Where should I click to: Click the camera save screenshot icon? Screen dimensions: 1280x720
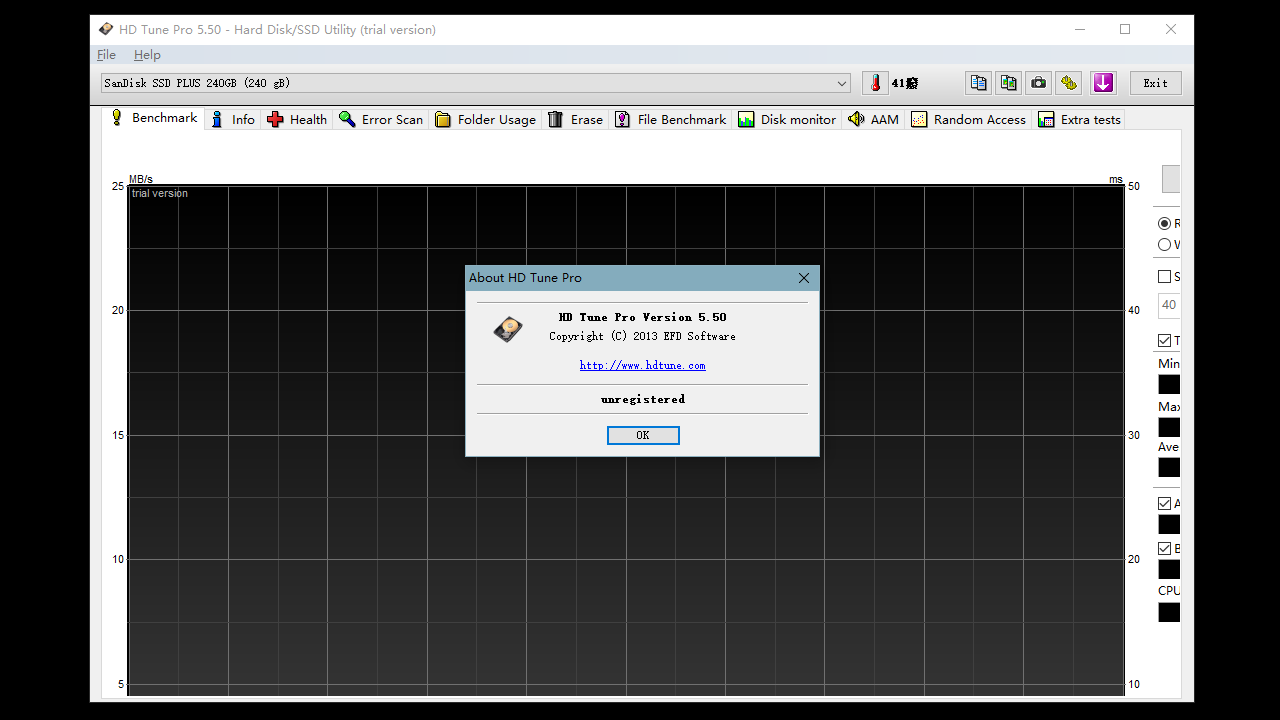1039,83
